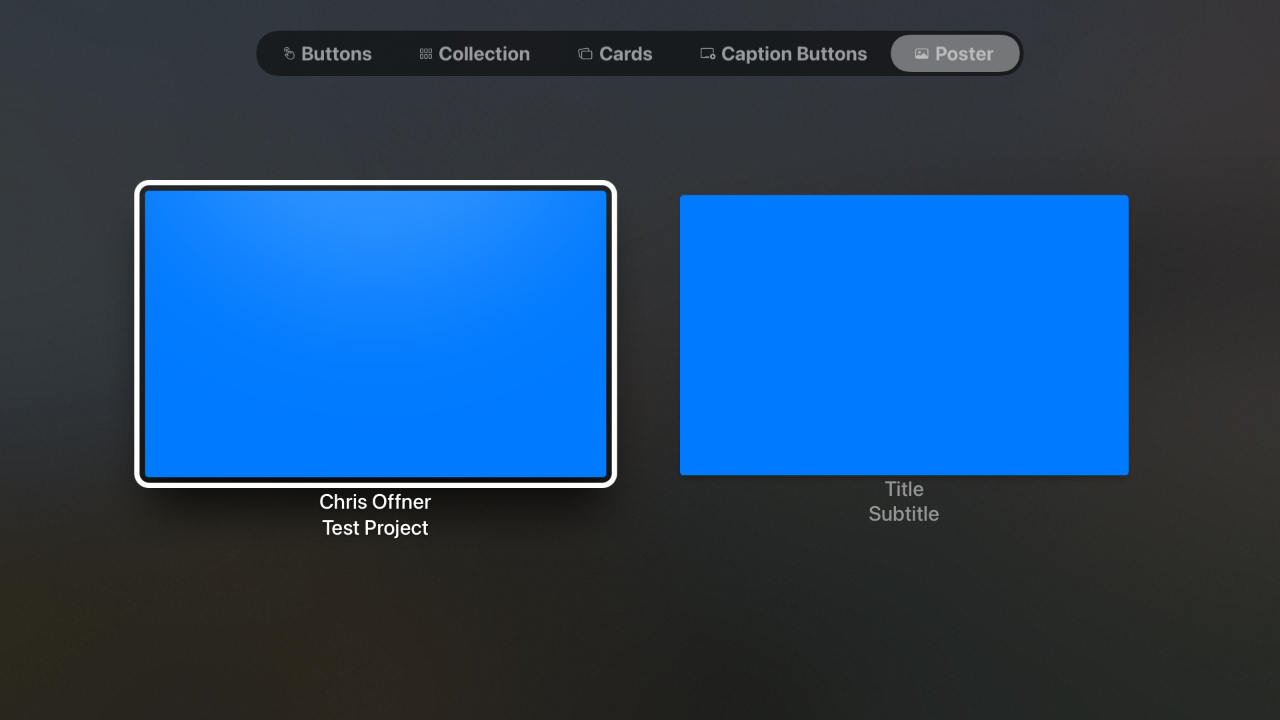Choose the Poster tab label
This screenshot has width=1280, height=720.
[x=964, y=54]
